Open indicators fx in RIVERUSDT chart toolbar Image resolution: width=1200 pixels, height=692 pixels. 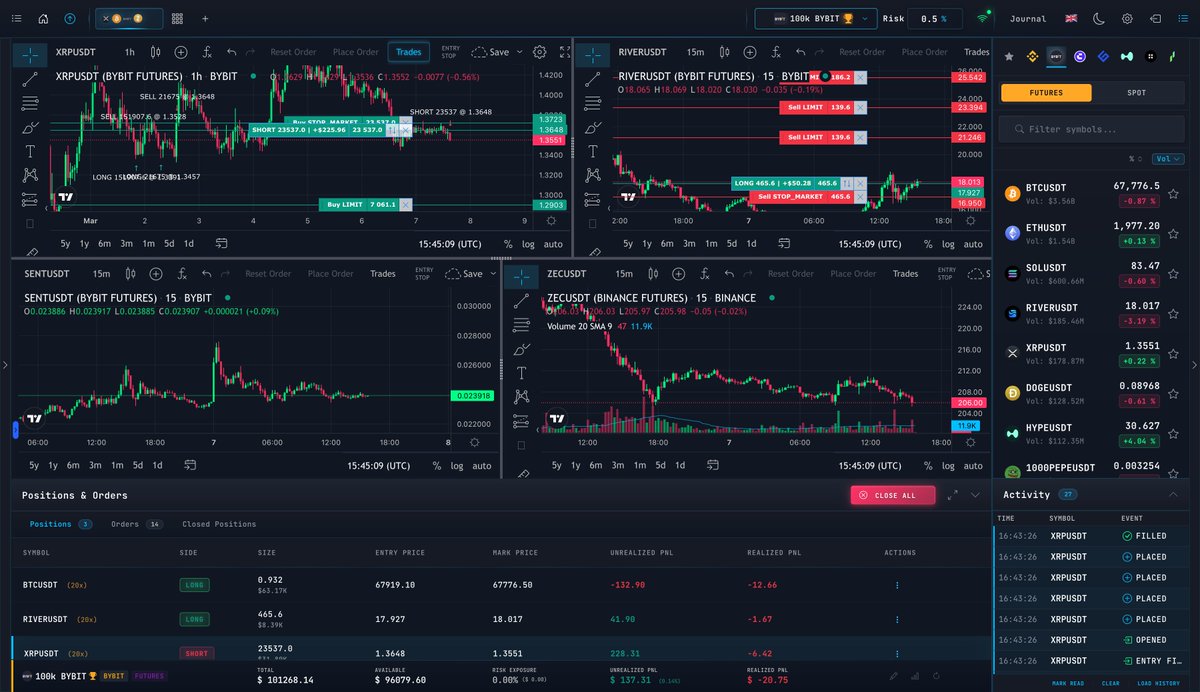pos(777,52)
